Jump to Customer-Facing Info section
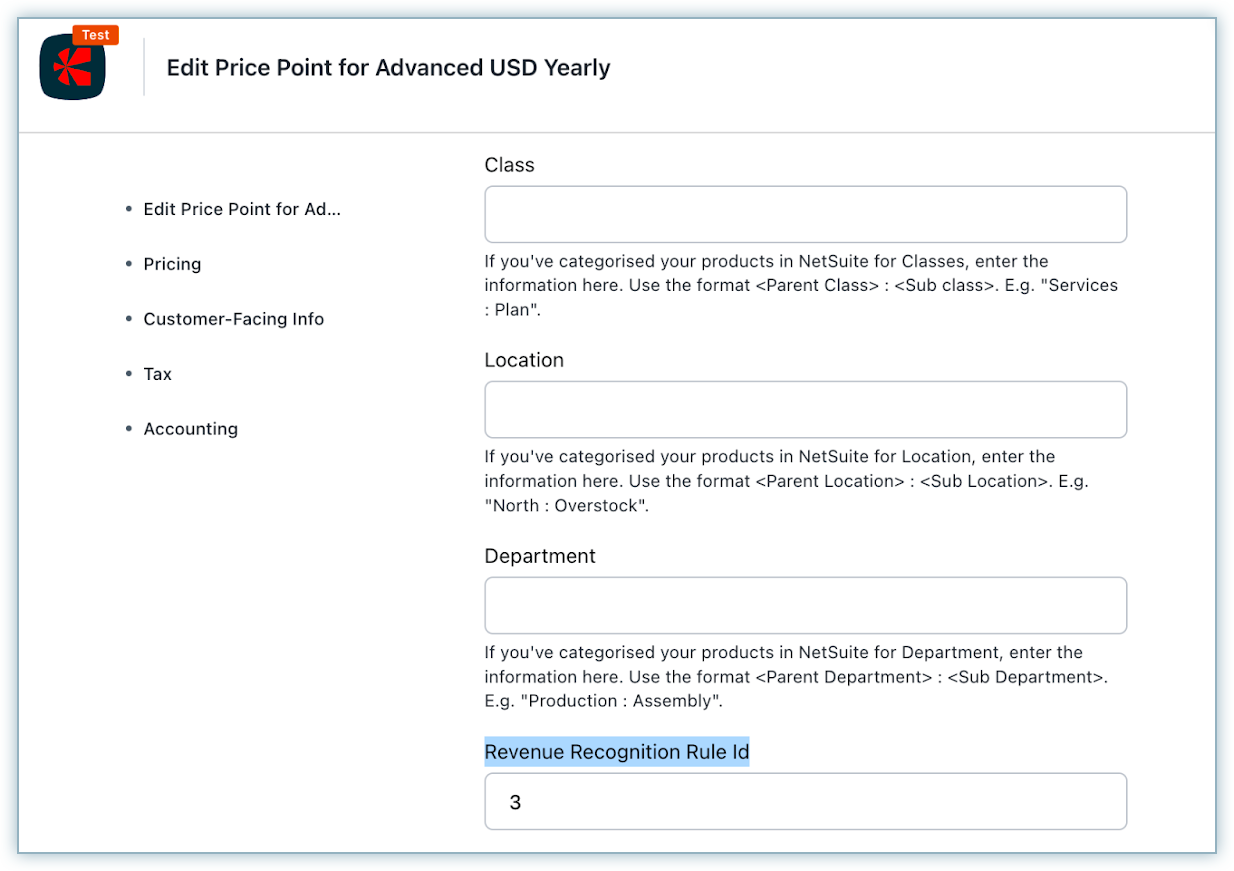 (233, 319)
